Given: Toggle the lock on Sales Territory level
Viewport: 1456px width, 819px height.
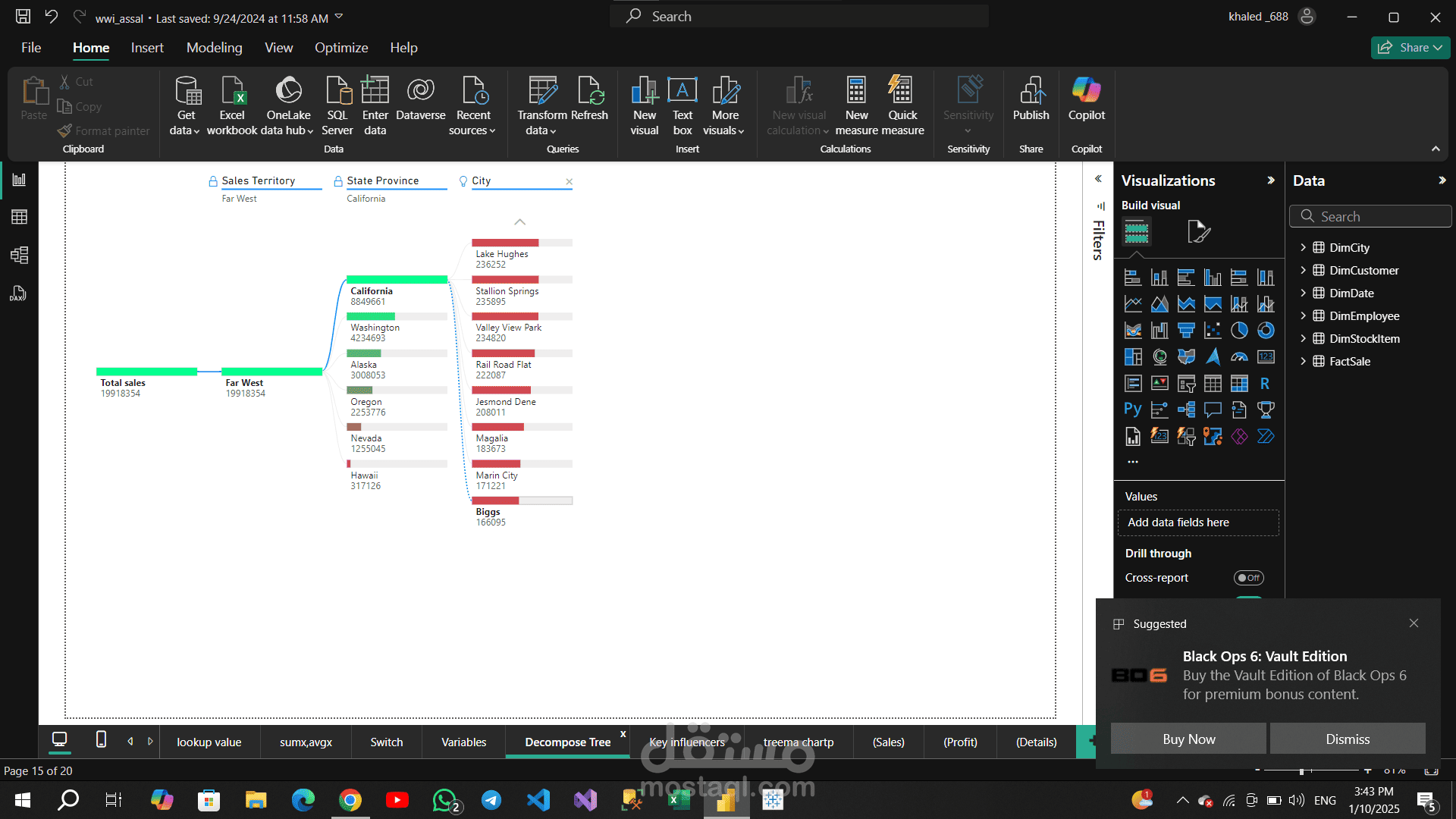Looking at the screenshot, I should tap(213, 181).
